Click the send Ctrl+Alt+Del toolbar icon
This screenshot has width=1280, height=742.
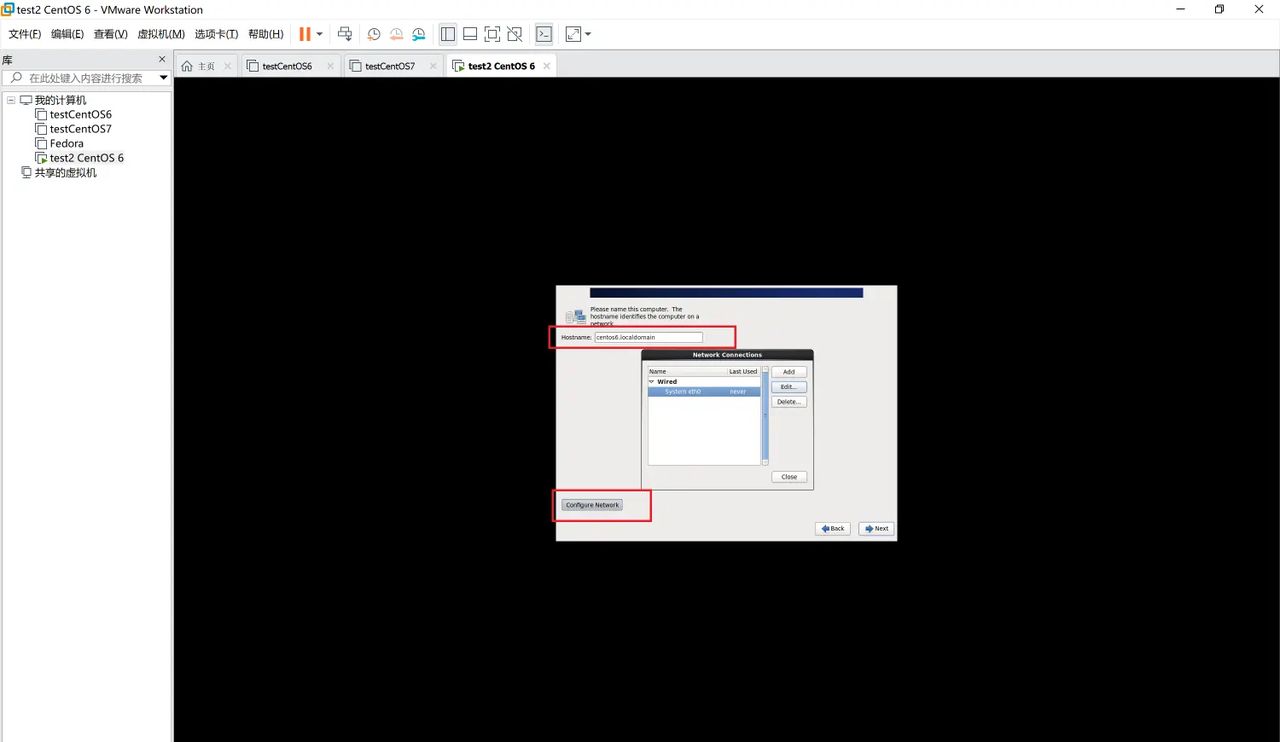click(x=345, y=34)
